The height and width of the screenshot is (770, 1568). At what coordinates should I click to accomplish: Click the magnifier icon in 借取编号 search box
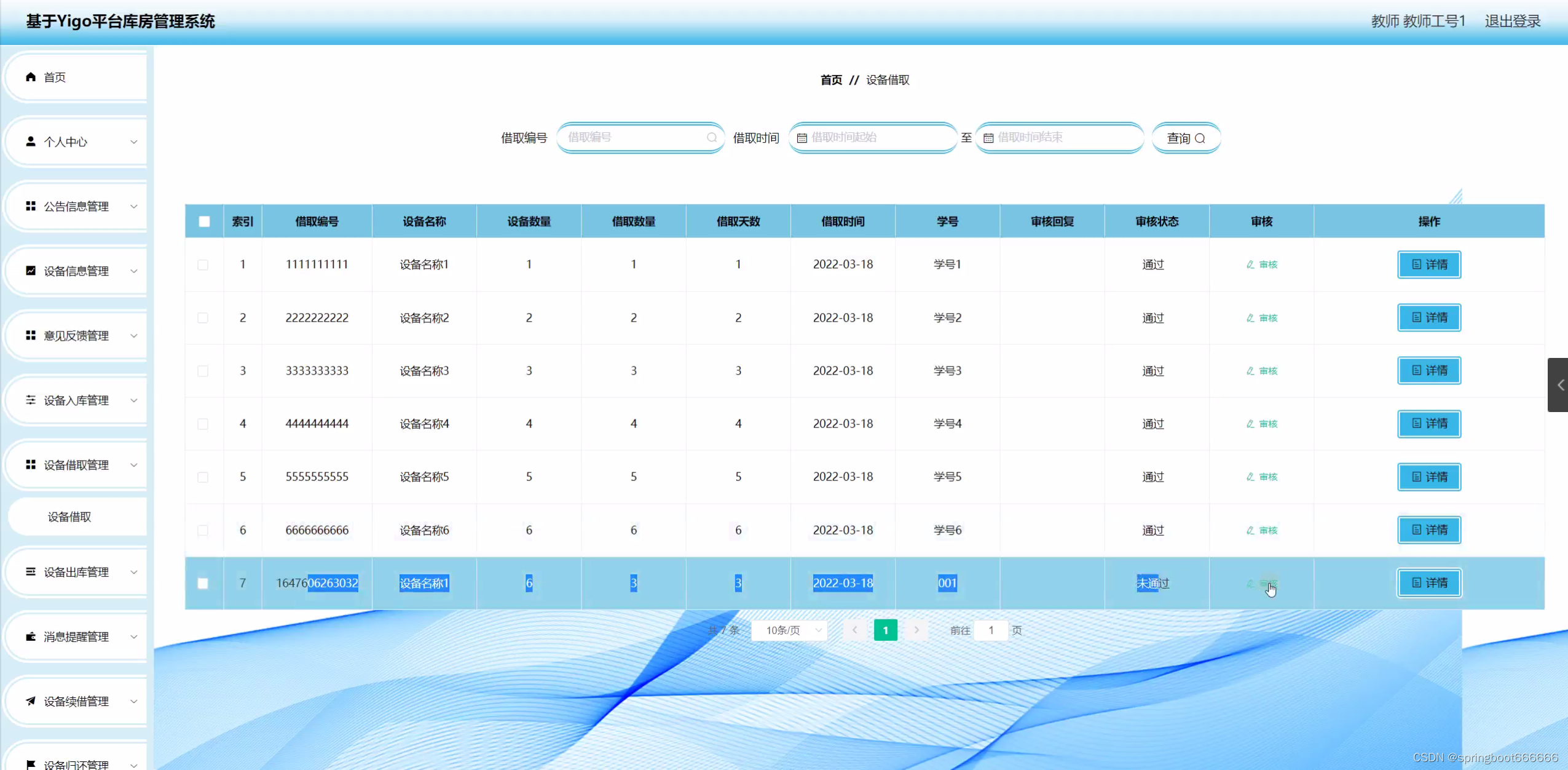712,138
